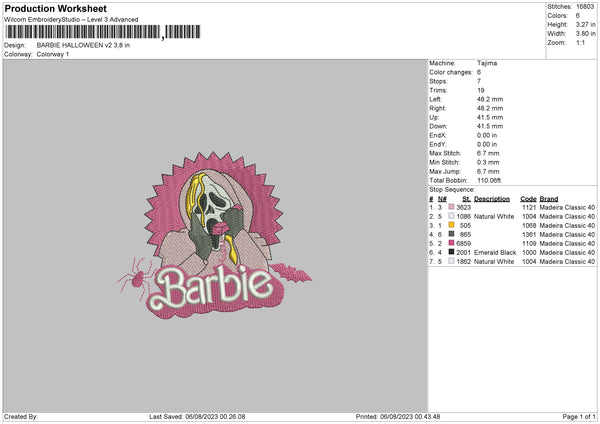
Task: Click 'Madeira Classic 40' brand in stop 6
Action: click(567, 253)
